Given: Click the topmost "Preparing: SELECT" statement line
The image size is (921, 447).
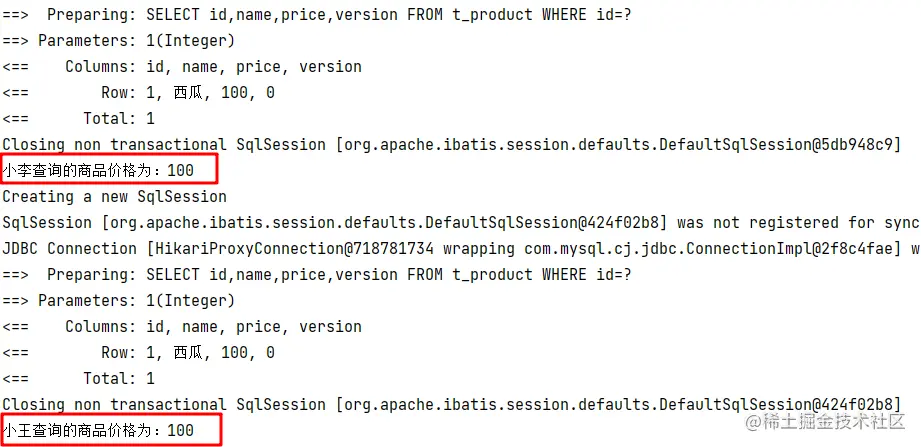Looking at the screenshot, I should coord(340,15).
